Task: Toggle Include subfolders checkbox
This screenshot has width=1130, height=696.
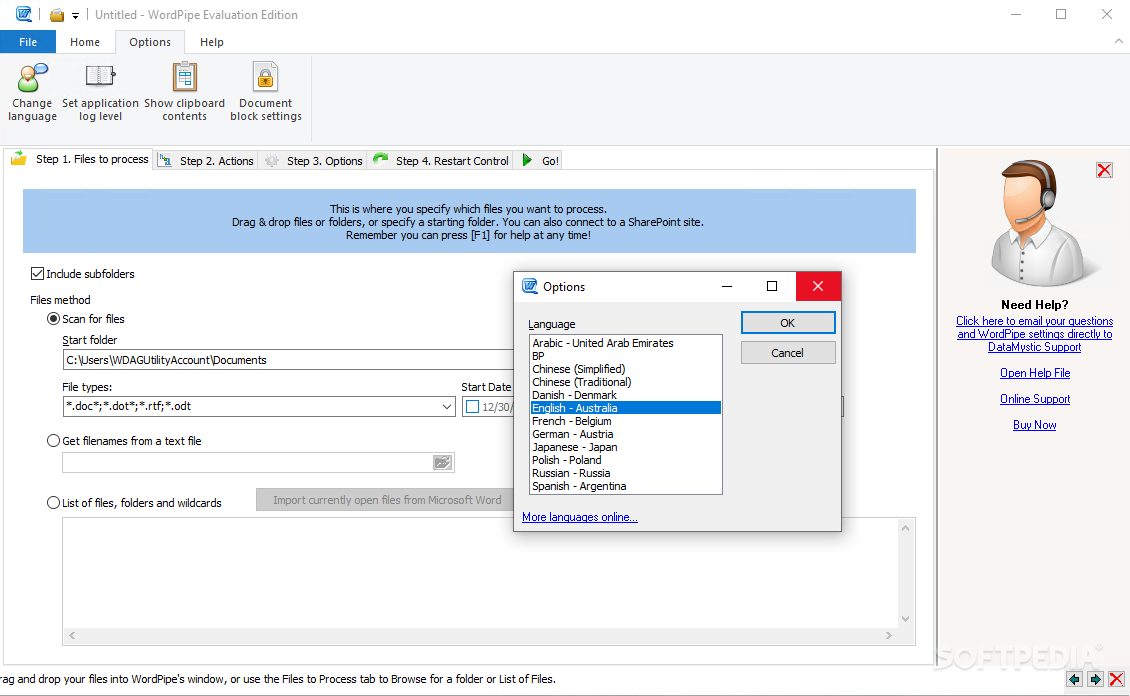Action: click(37, 274)
